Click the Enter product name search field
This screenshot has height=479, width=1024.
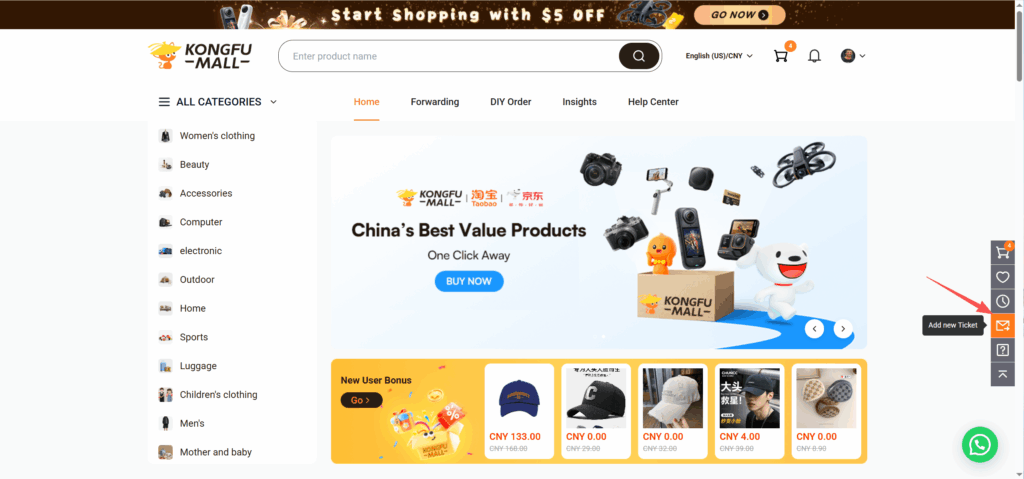pos(451,56)
